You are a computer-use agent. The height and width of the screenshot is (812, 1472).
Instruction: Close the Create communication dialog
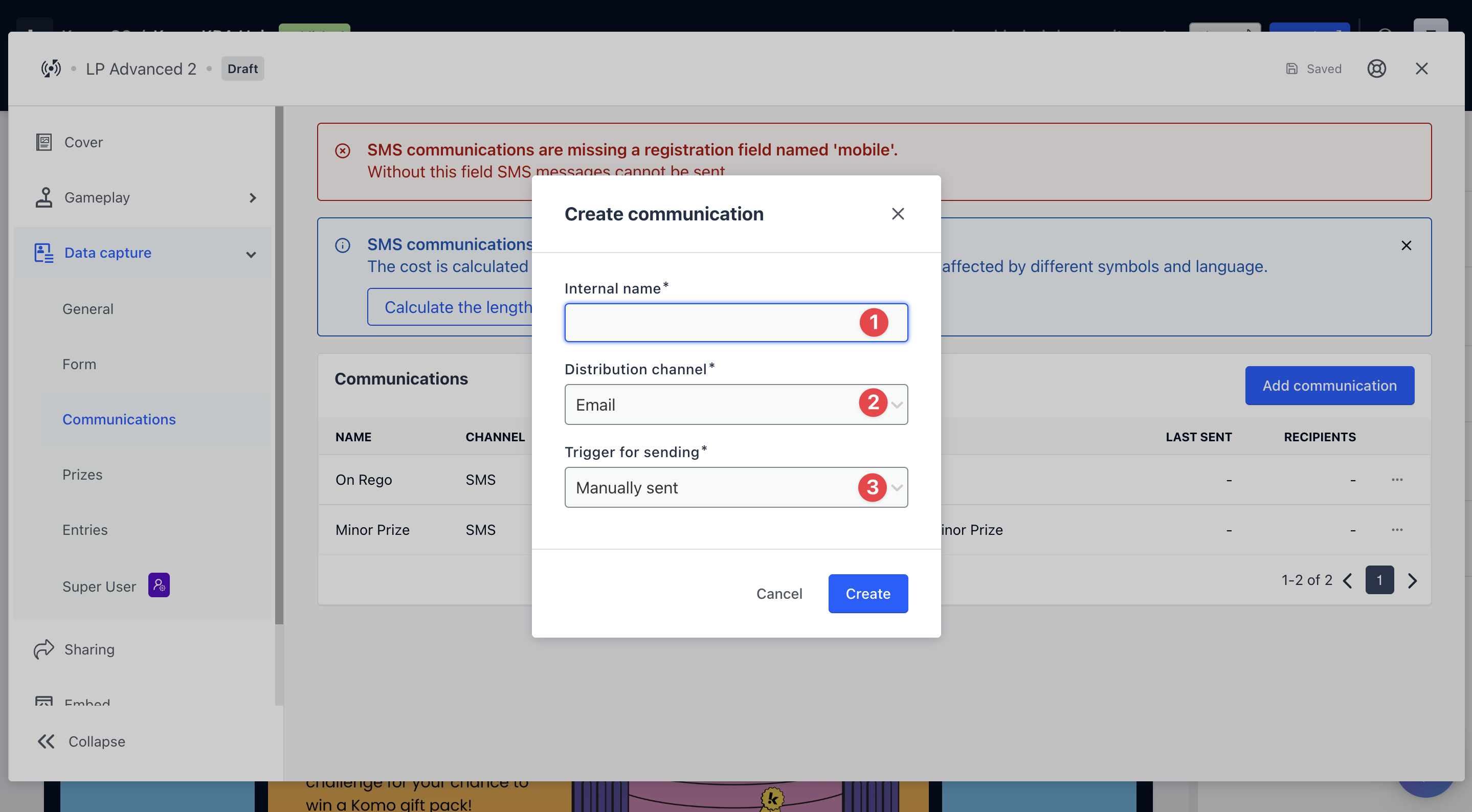pyautogui.click(x=898, y=214)
